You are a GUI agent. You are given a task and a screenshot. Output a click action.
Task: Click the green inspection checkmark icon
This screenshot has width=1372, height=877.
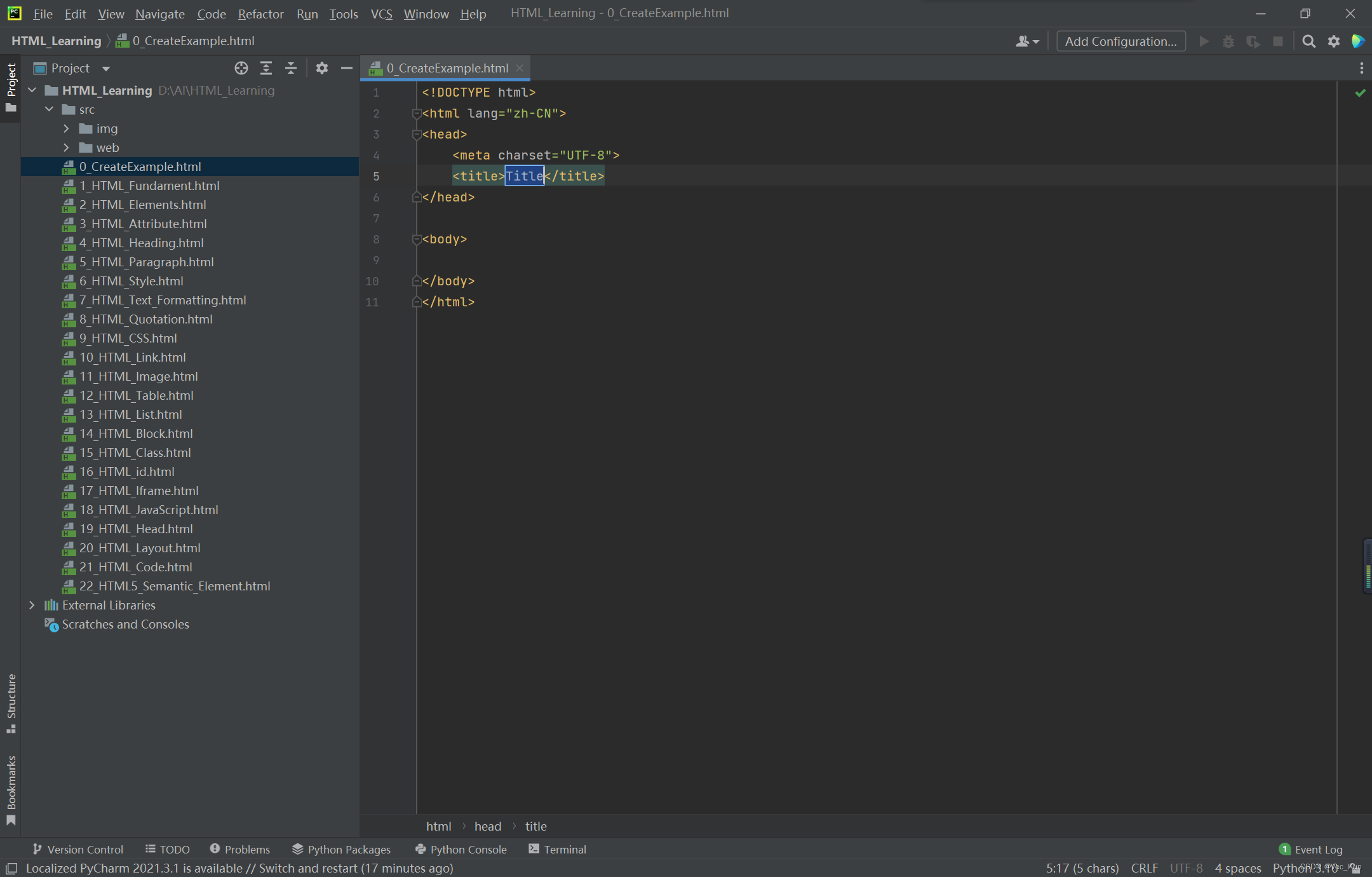point(1360,93)
